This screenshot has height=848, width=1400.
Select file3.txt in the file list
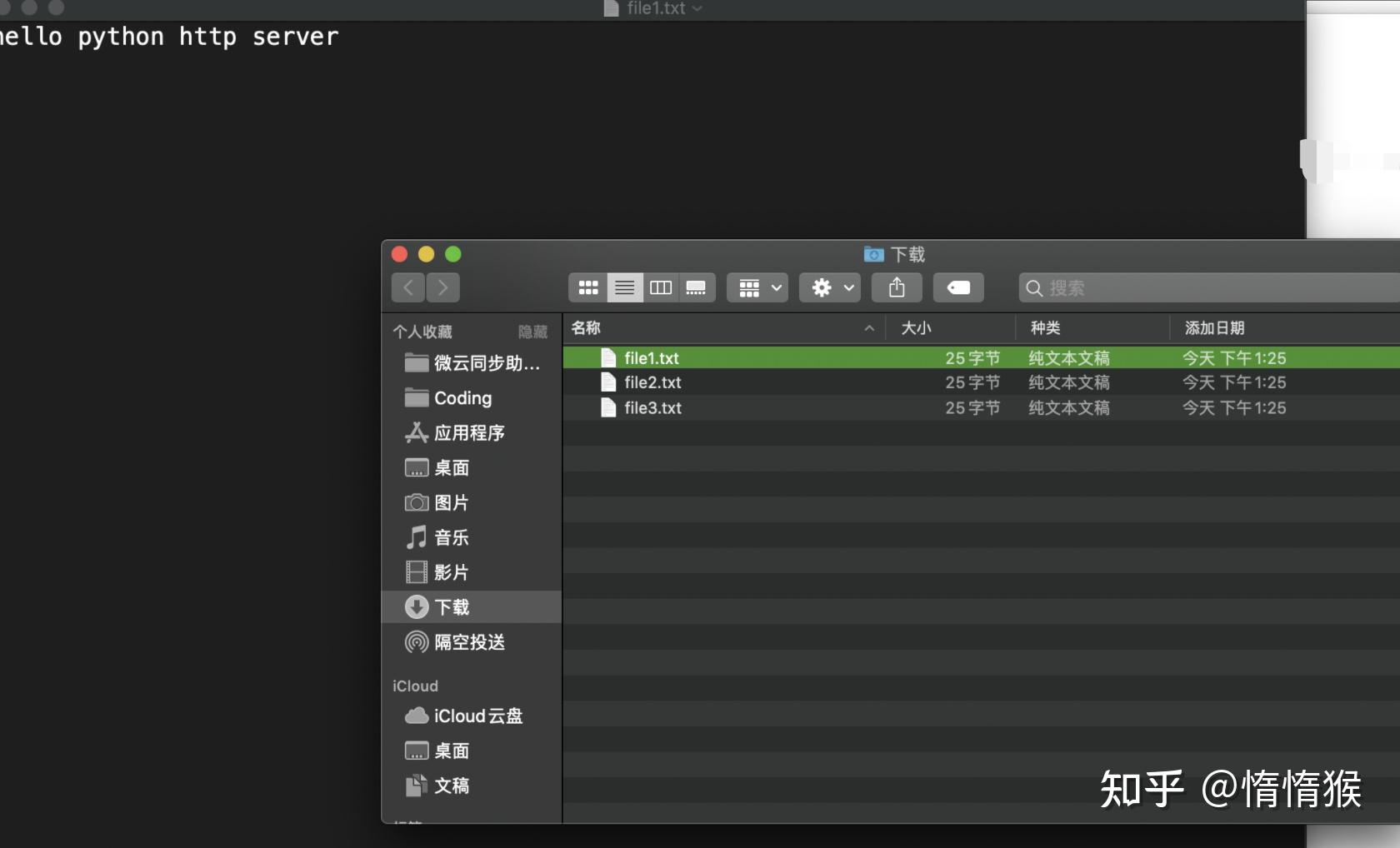[x=652, y=408]
